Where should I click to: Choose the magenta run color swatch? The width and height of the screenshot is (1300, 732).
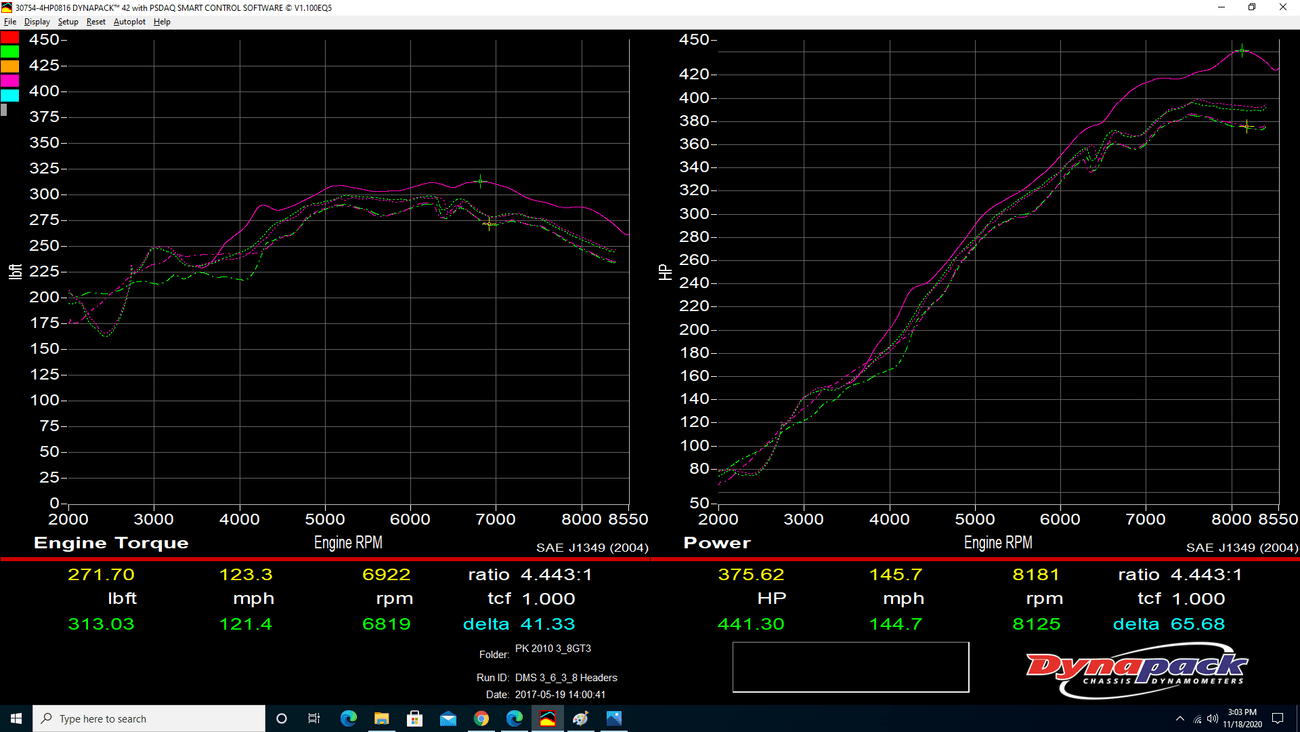pyautogui.click(x=9, y=81)
